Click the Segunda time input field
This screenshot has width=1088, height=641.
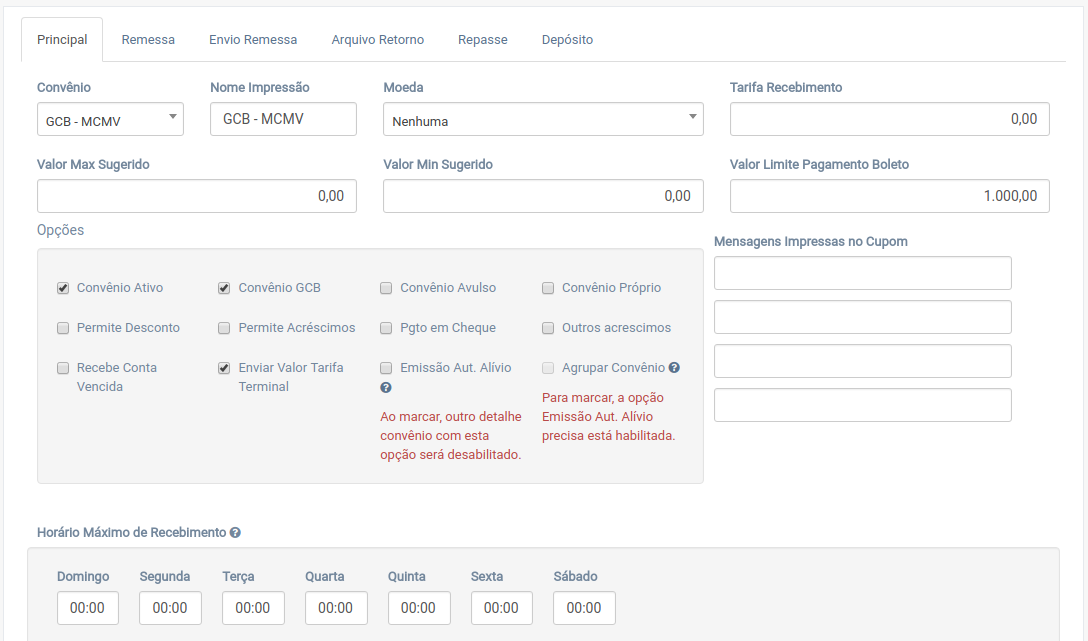[x=170, y=608]
